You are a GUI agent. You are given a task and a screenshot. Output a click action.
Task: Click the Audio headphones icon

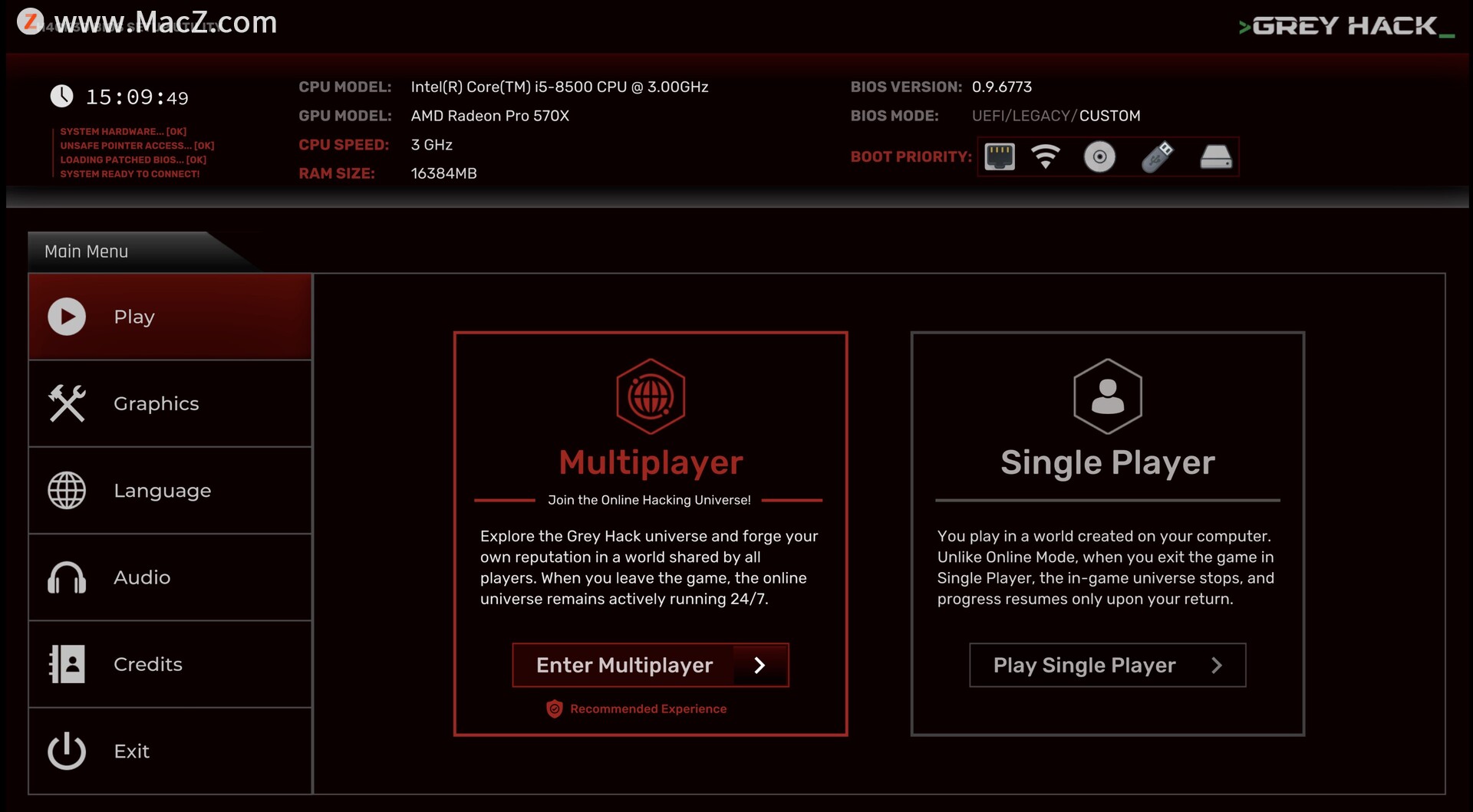click(67, 577)
